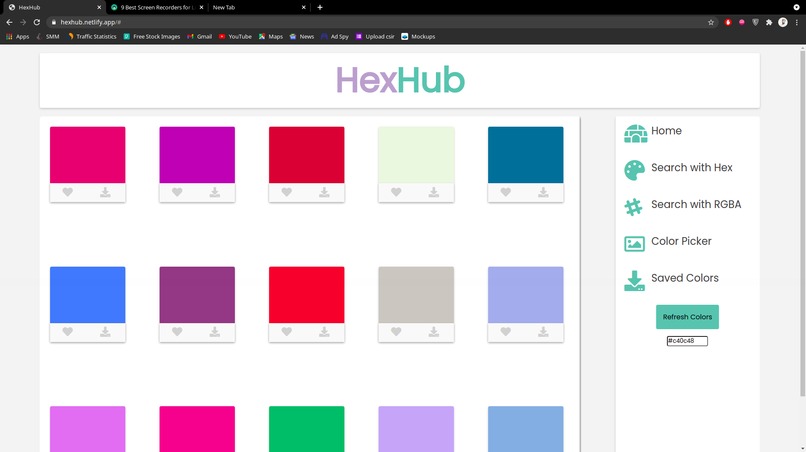
Task: Select the pink-red color swatch
Action: click(87, 155)
